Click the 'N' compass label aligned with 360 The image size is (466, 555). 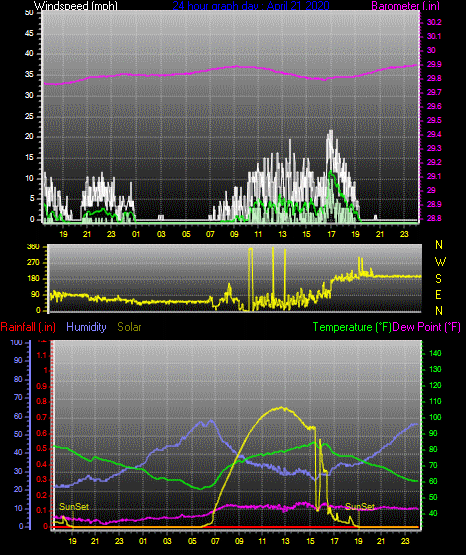tap(439, 245)
